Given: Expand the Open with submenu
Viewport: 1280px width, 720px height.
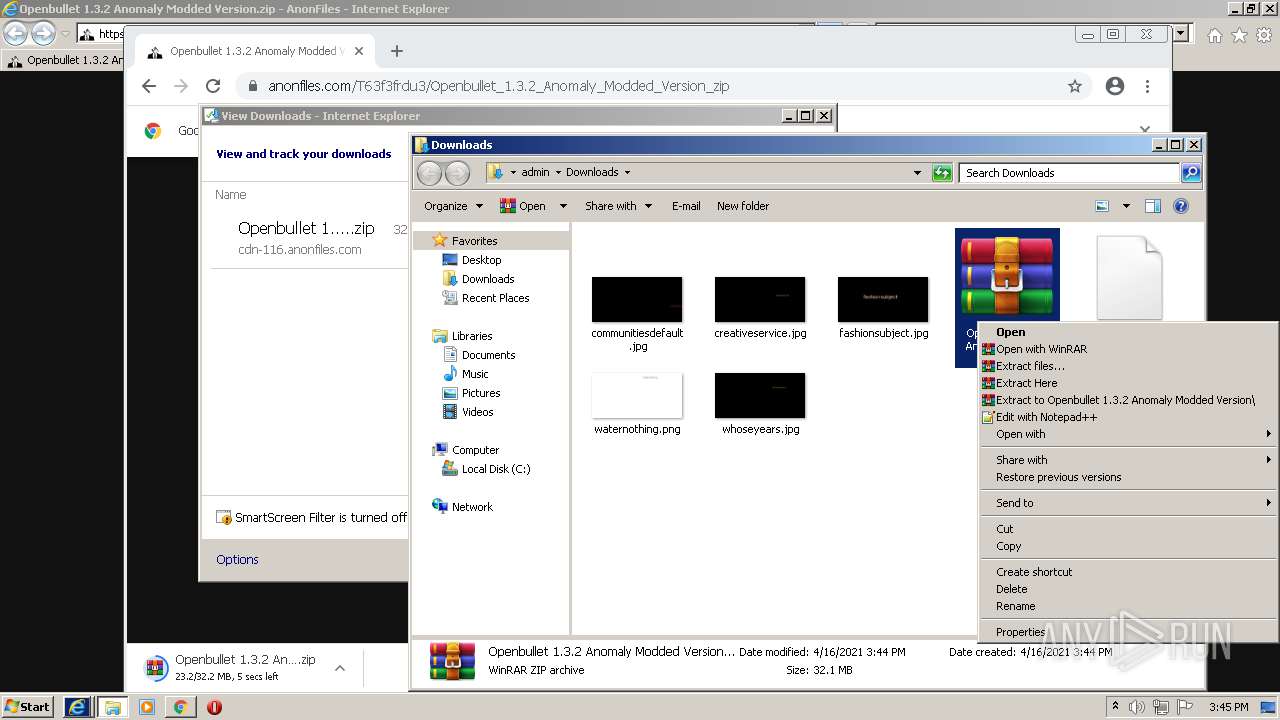Looking at the screenshot, I should 1127,434.
